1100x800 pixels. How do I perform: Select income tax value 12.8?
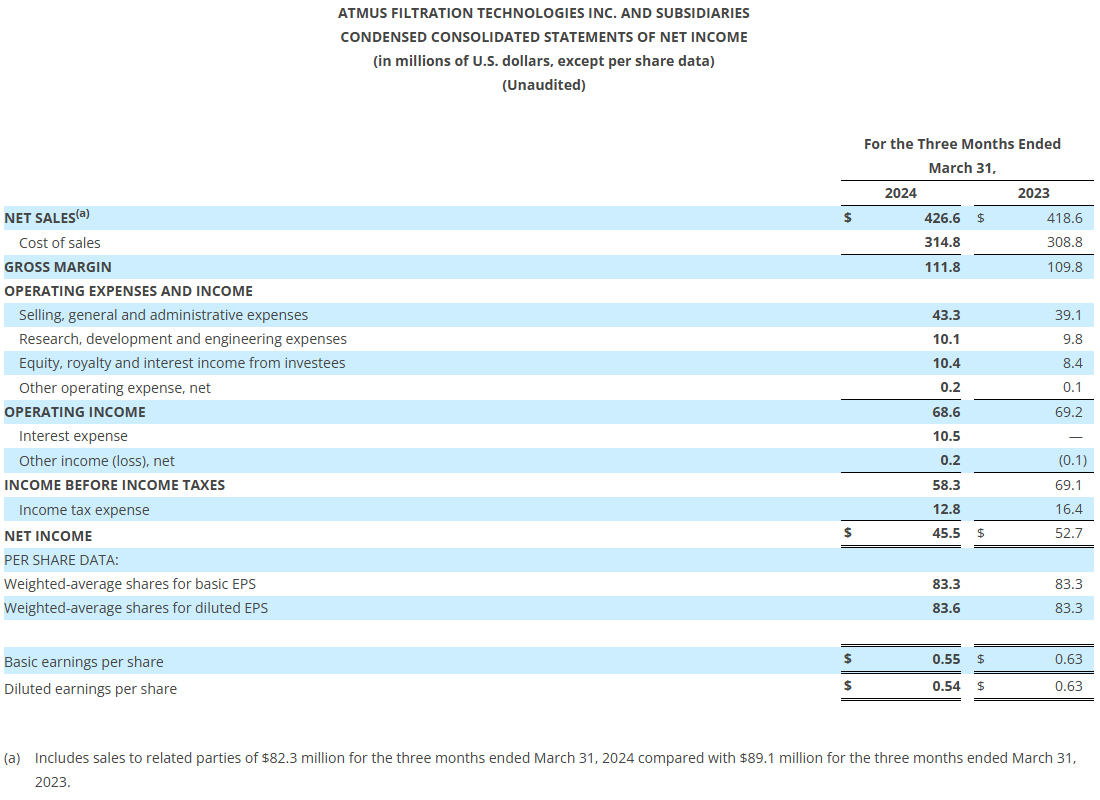946,509
